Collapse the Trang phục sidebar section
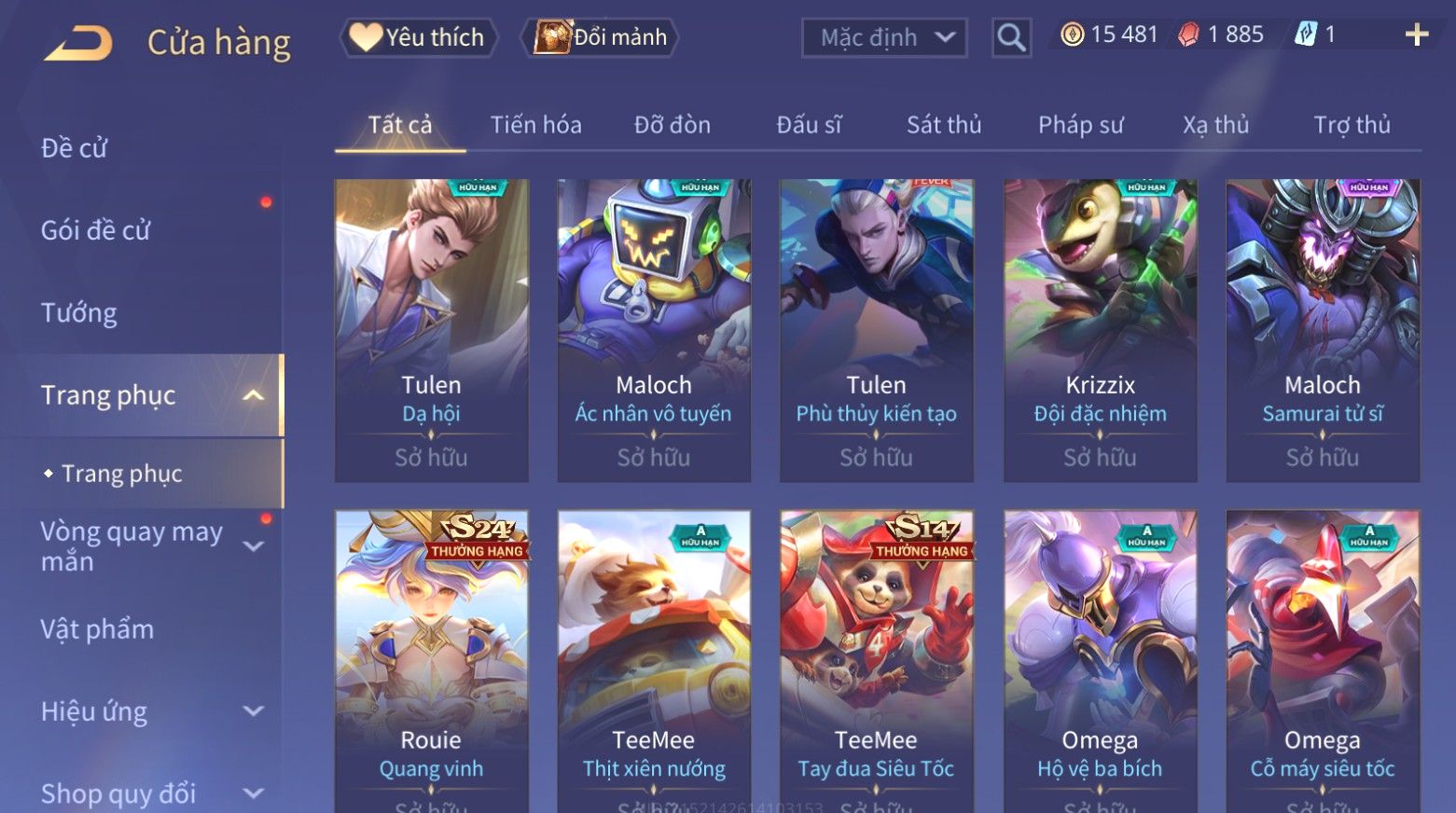This screenshot has width=1456, height=813. tap(253, 395)
